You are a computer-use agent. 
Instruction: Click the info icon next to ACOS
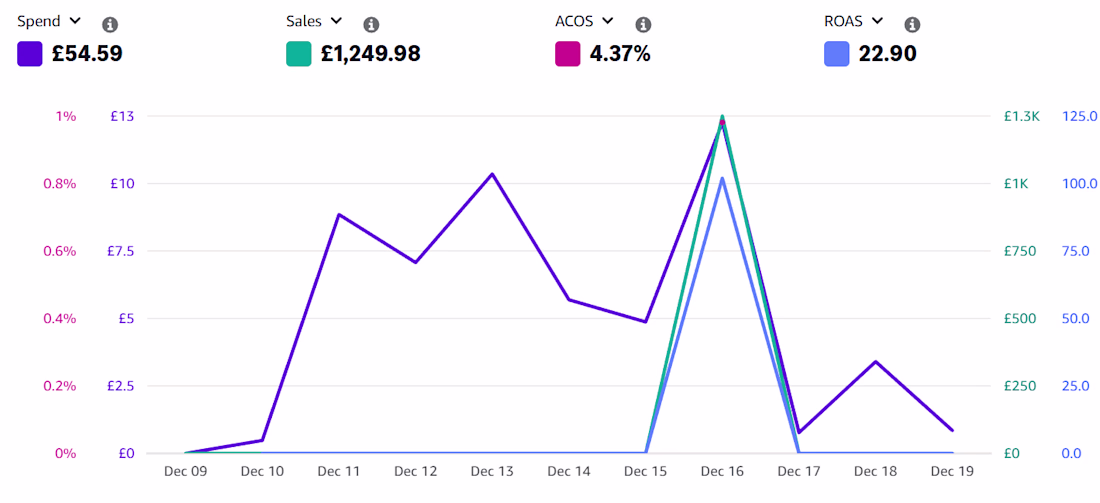click(643, 25)
